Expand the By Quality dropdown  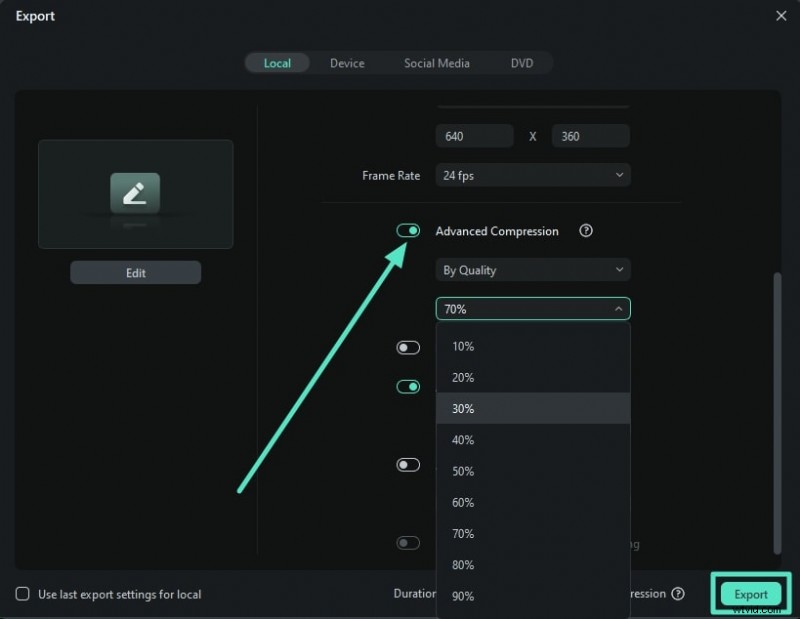pyautogui.click(x=532, y=270)
